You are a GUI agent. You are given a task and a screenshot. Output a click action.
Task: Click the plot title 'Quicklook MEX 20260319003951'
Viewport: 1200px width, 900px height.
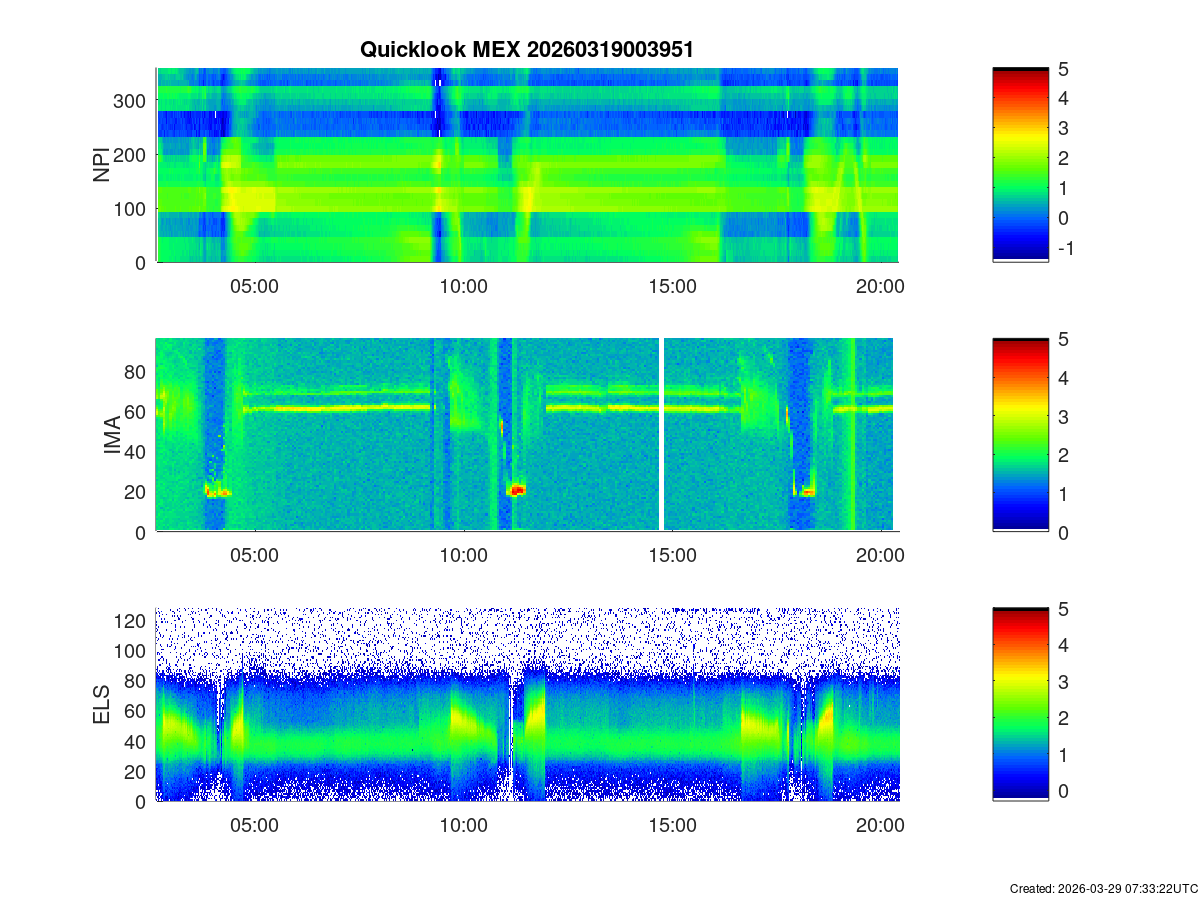(526, 49)
